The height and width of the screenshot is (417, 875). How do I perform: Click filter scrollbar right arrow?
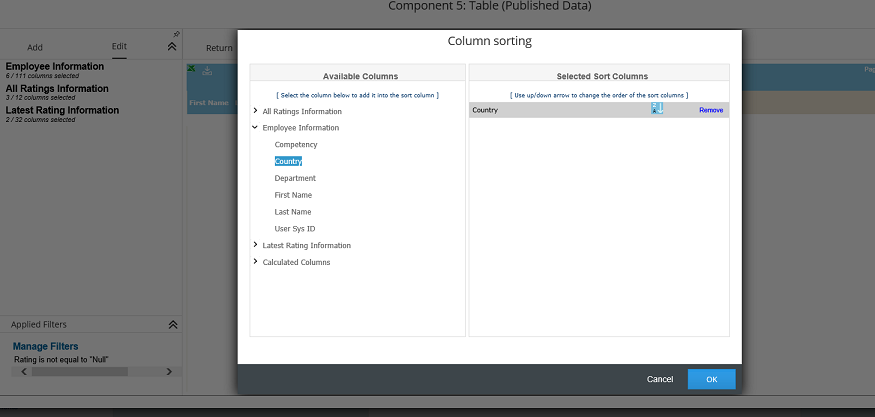(169, 372)
